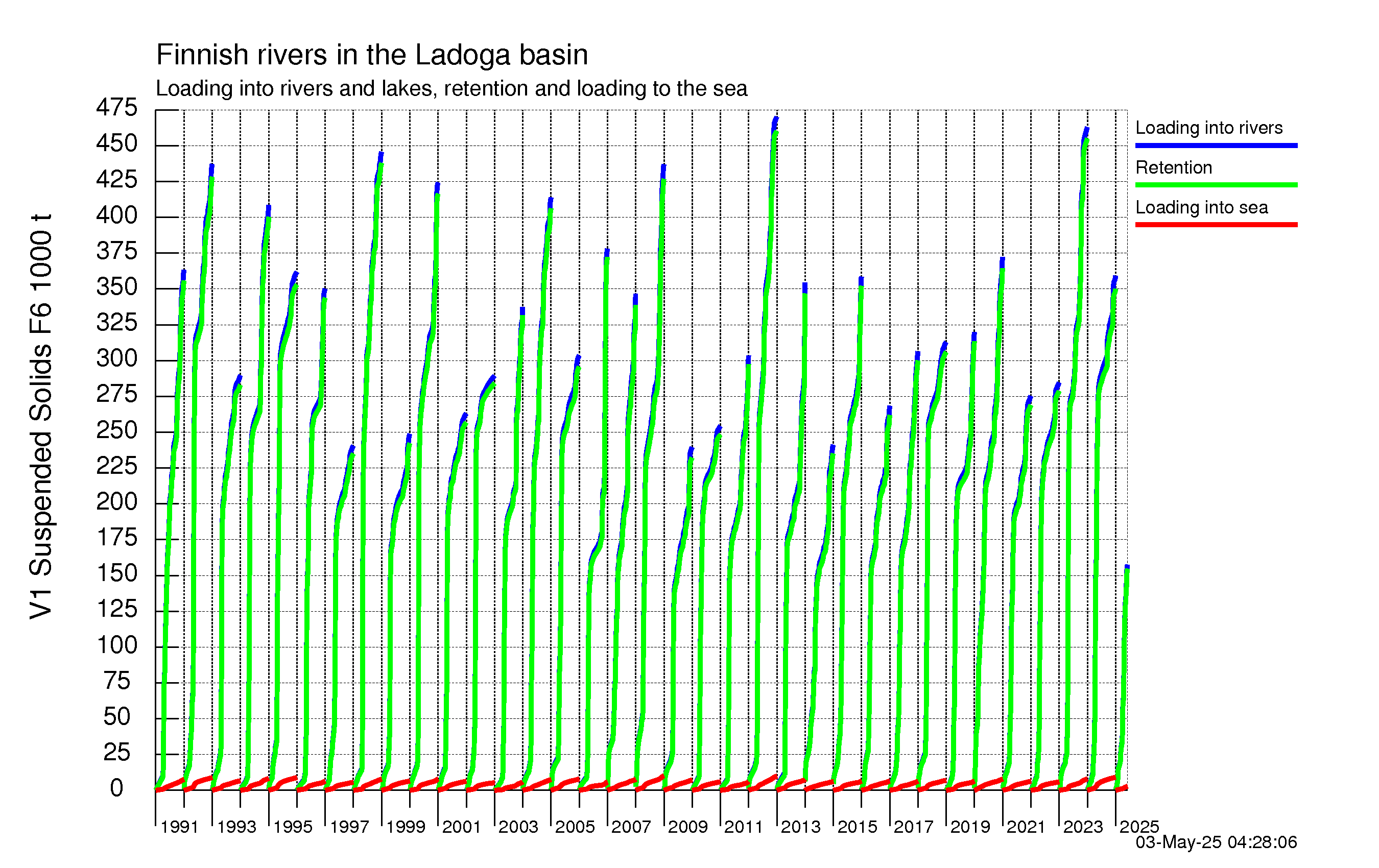Click the title 'Finnish rivers in the Ladoga basin'
The height and width of the screenshot is (868, 1379).
click(x=372, y=56)
